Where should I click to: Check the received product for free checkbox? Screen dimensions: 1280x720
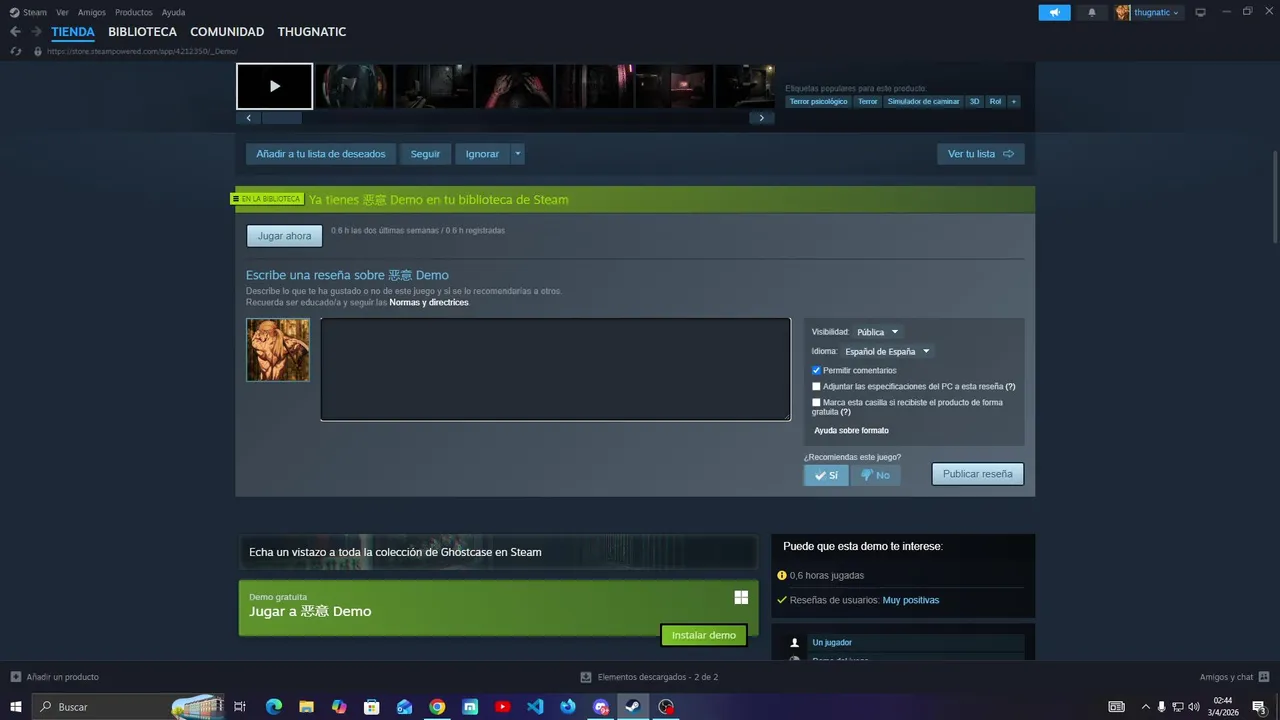click(816, 402)
